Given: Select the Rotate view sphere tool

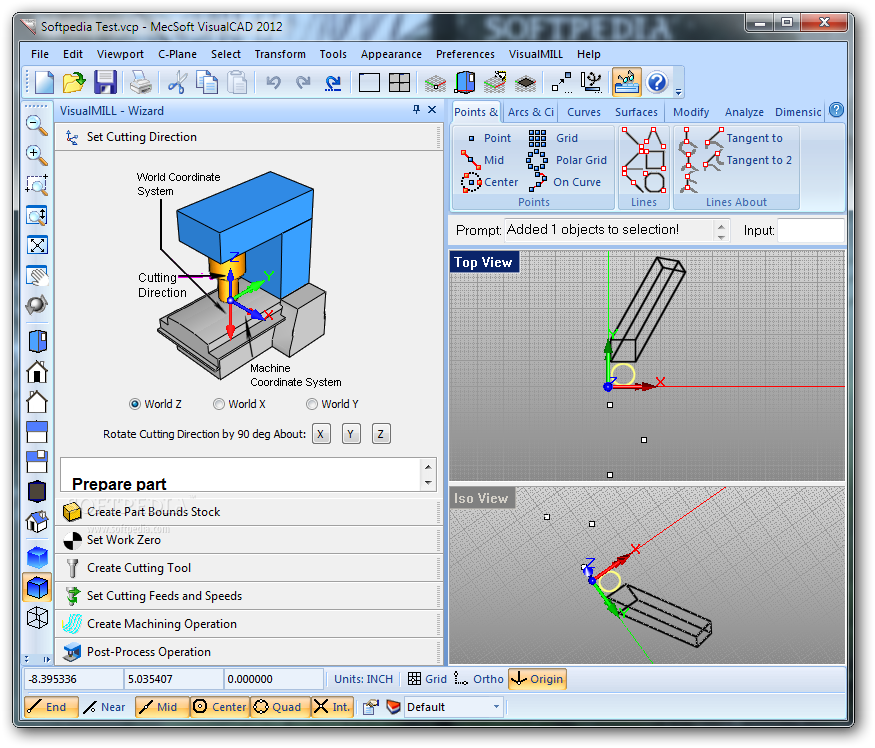Looking at the screenshot, I should (37, 305).
